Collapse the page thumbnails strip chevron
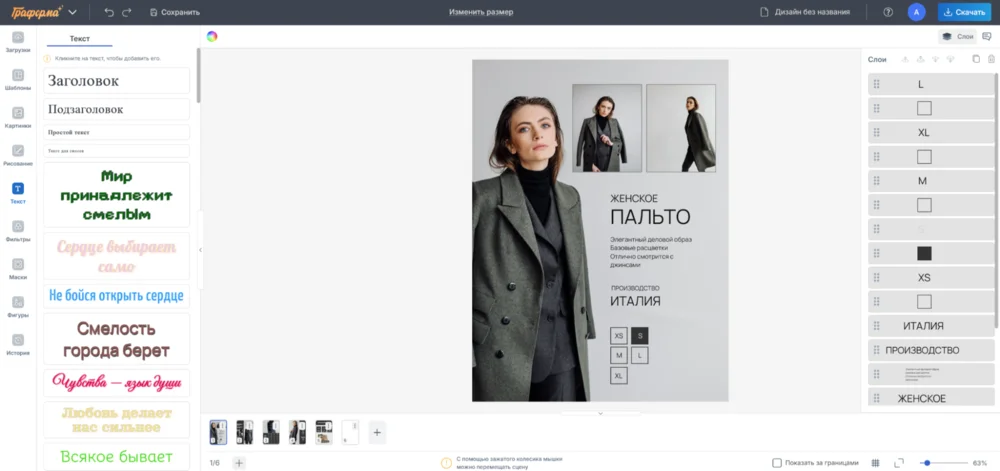This screenshot has height=471, width=1000. pos(600,413)
